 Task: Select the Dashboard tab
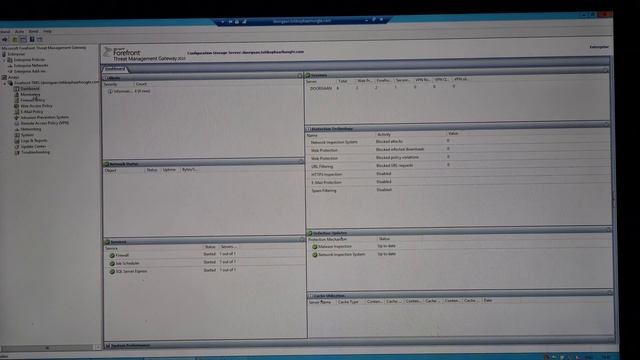[x=115, y=69]
